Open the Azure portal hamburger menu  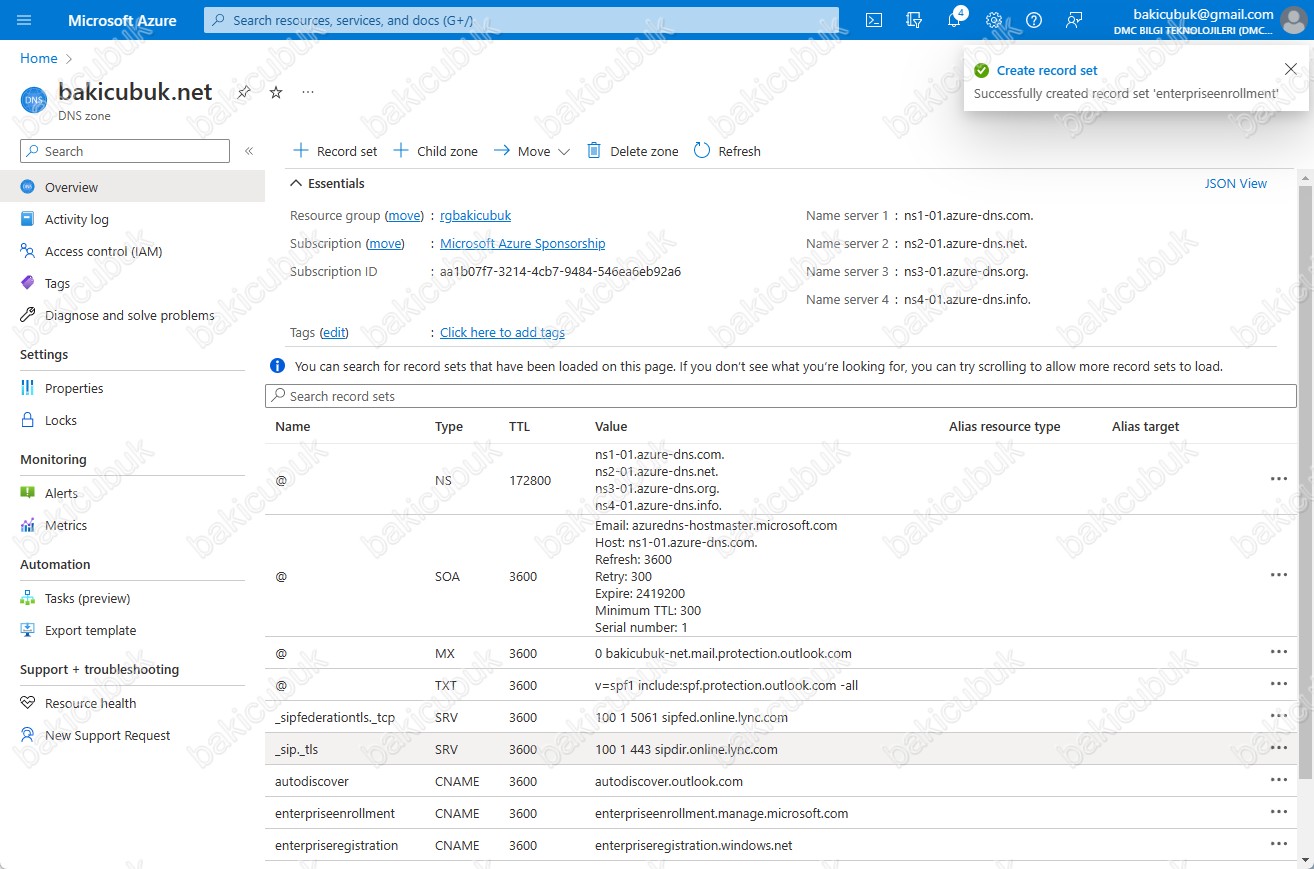[24, 20]
